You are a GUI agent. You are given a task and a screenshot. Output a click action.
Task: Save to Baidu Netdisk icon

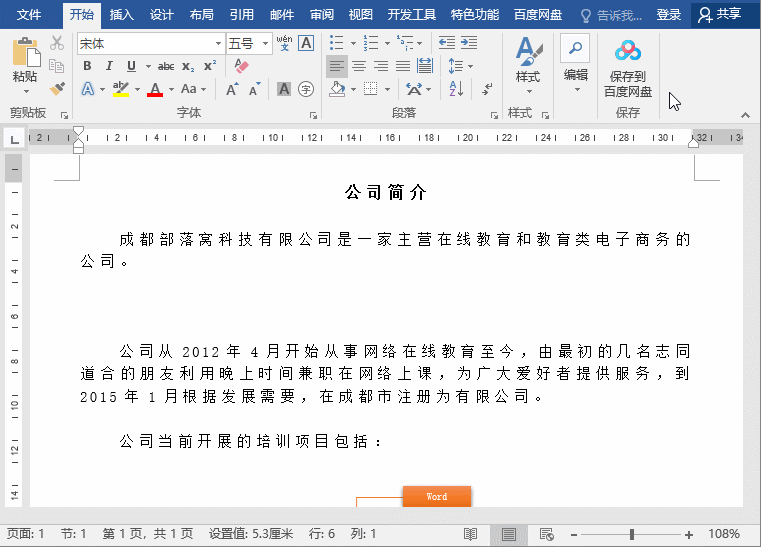pyautogui.click(x=628, y=50)
